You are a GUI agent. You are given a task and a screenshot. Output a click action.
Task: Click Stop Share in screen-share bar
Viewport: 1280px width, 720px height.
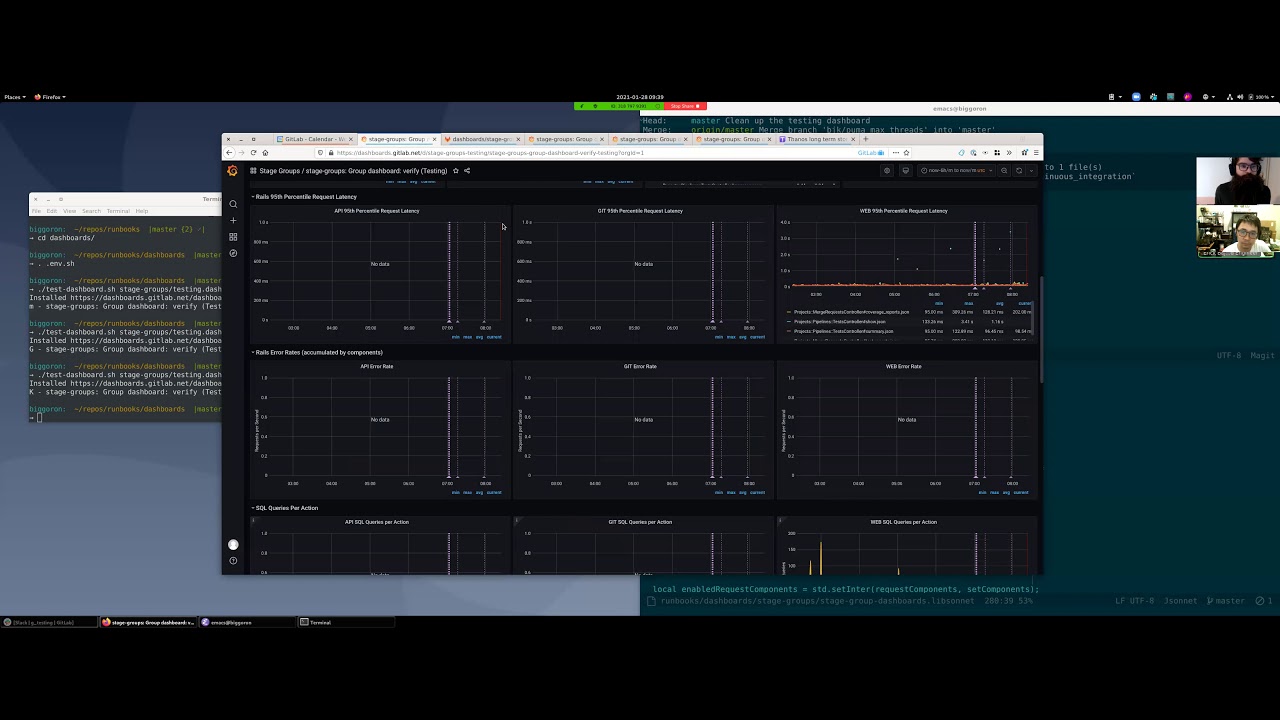tap(685, 106)
